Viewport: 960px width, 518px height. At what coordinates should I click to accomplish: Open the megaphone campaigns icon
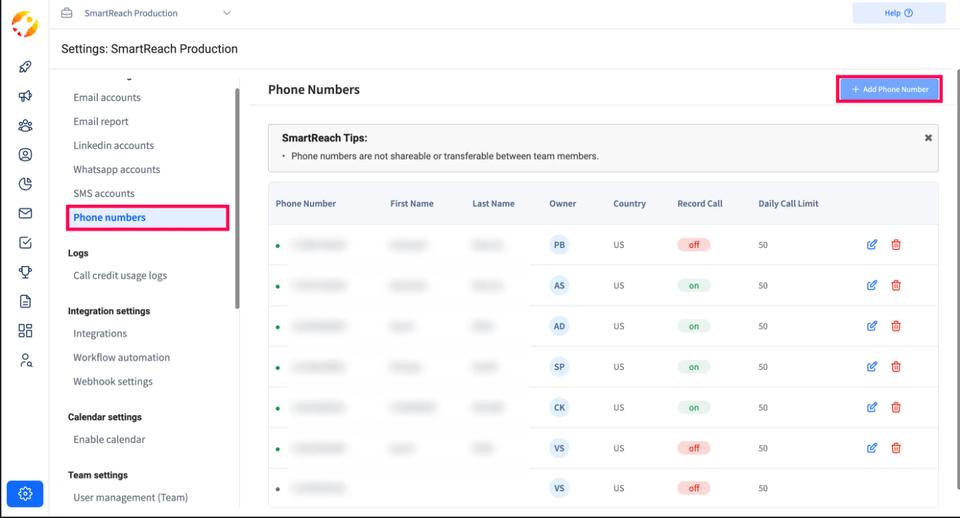pos(25,96)
